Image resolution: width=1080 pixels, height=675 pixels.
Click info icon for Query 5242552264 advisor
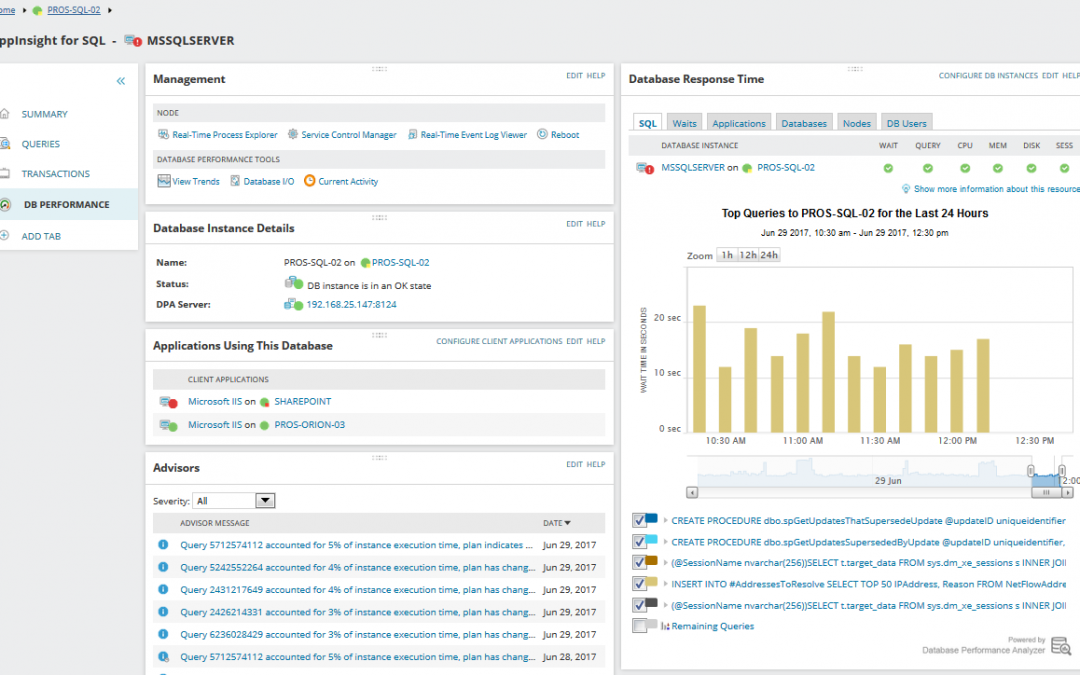163,567
